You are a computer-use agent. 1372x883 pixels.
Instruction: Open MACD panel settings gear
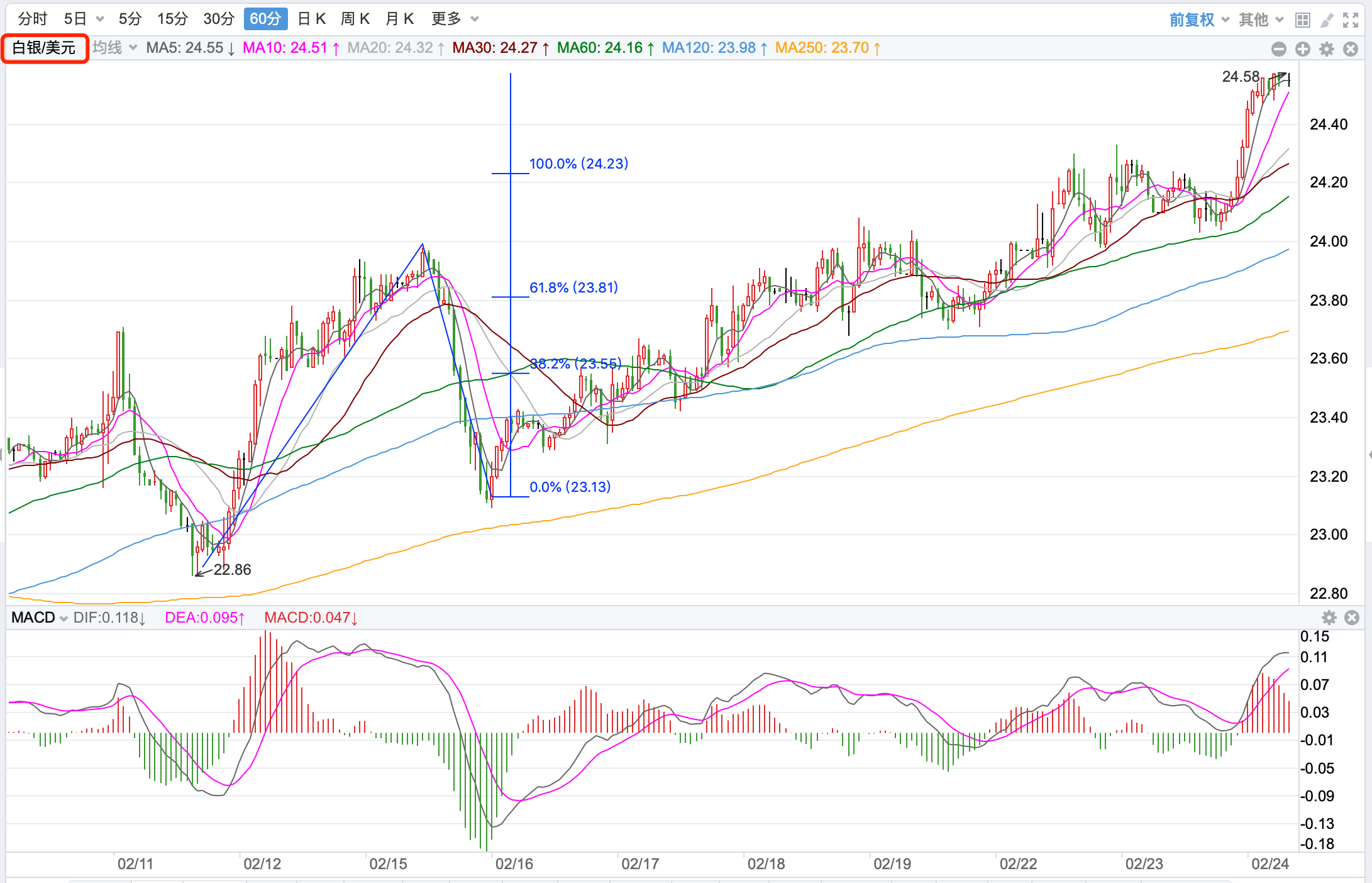[1329, 618]
